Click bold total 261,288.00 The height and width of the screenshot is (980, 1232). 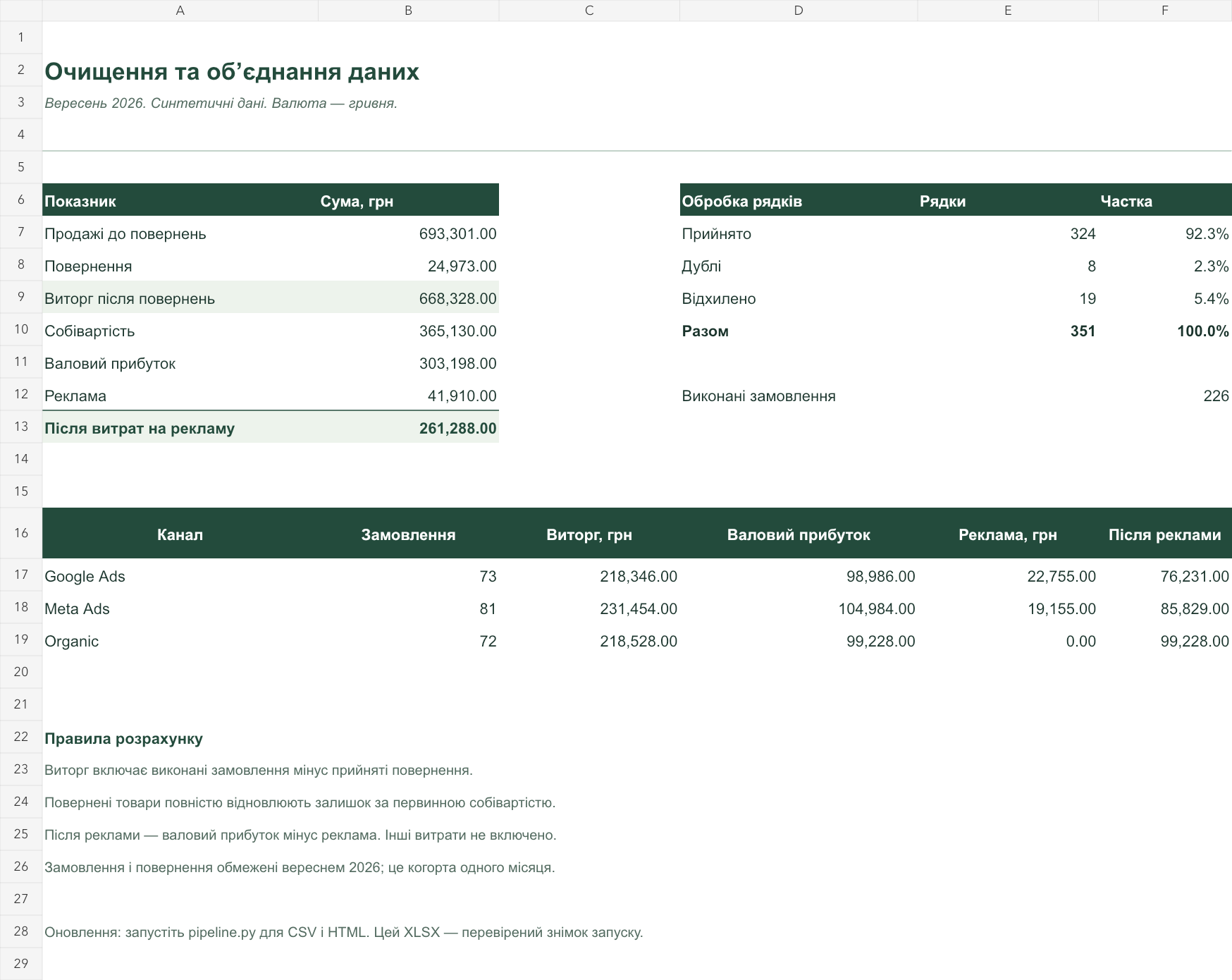[x=457, y=428]
